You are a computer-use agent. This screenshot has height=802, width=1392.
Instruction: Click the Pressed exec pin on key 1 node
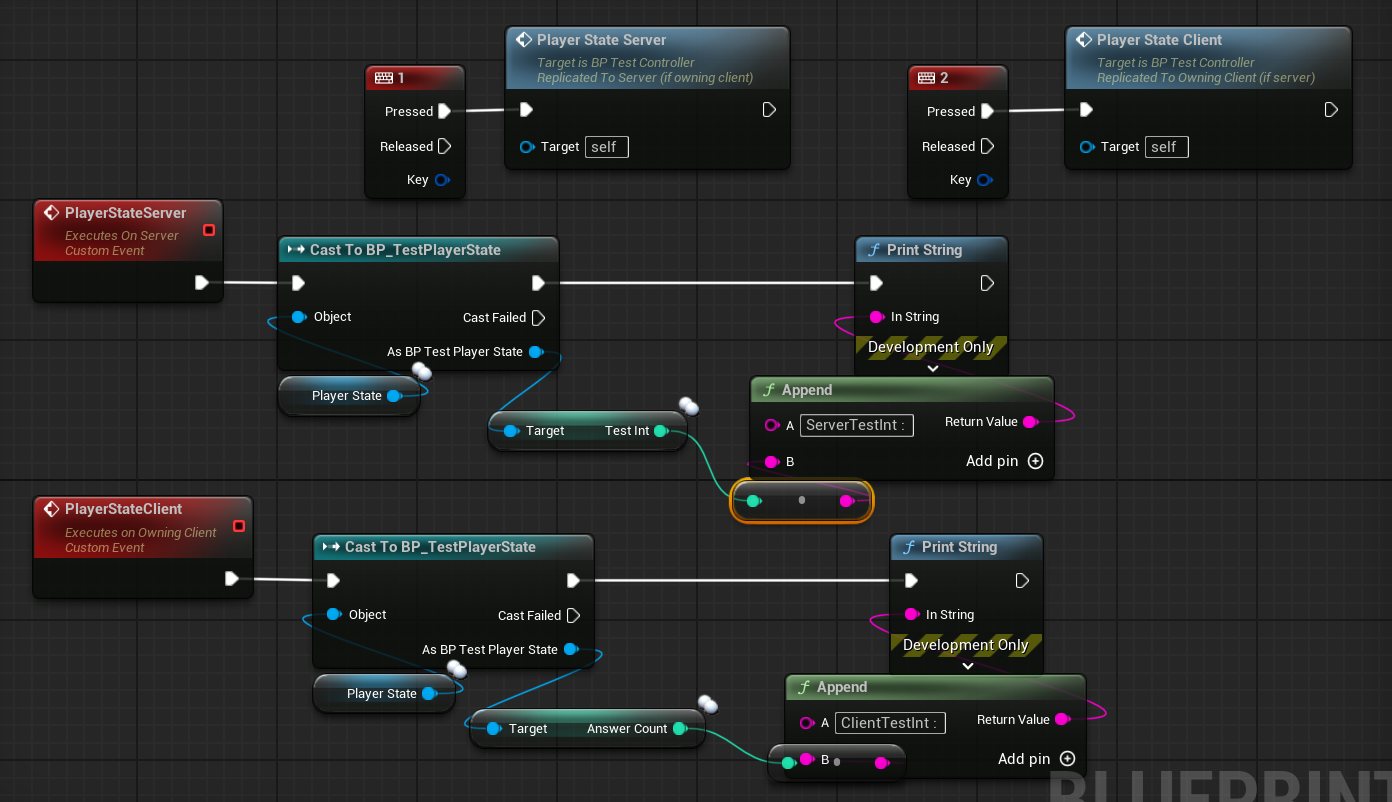(444, 111)
